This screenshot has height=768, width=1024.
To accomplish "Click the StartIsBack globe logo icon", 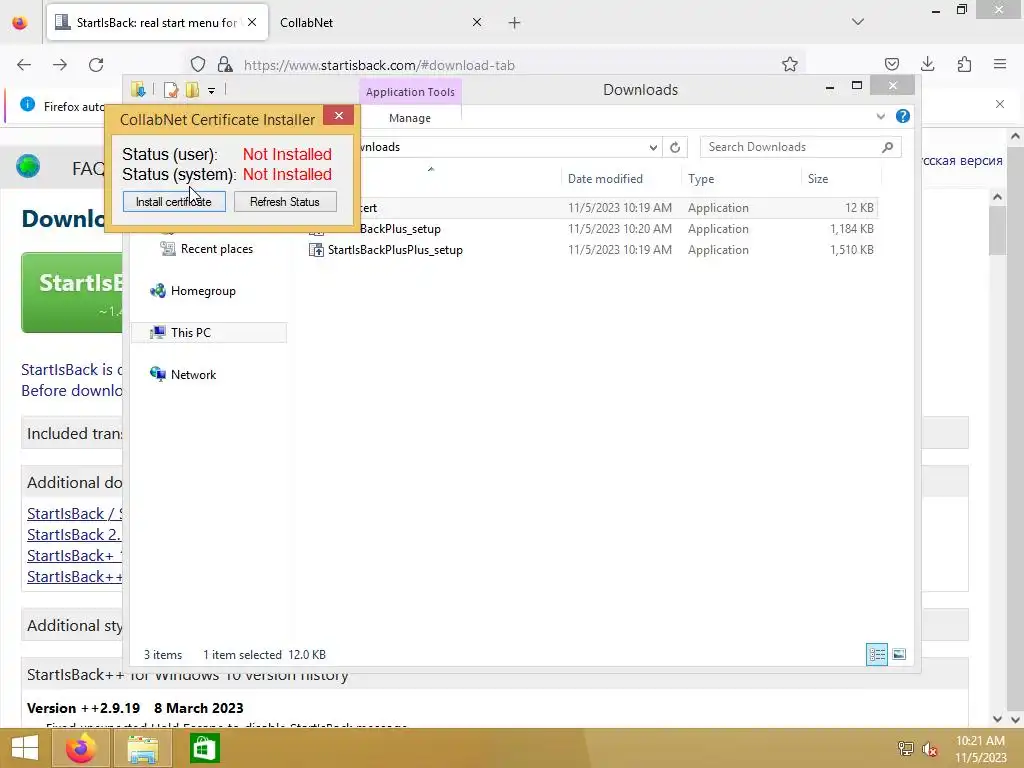I will pyautogui.click(x=28, y=167).
